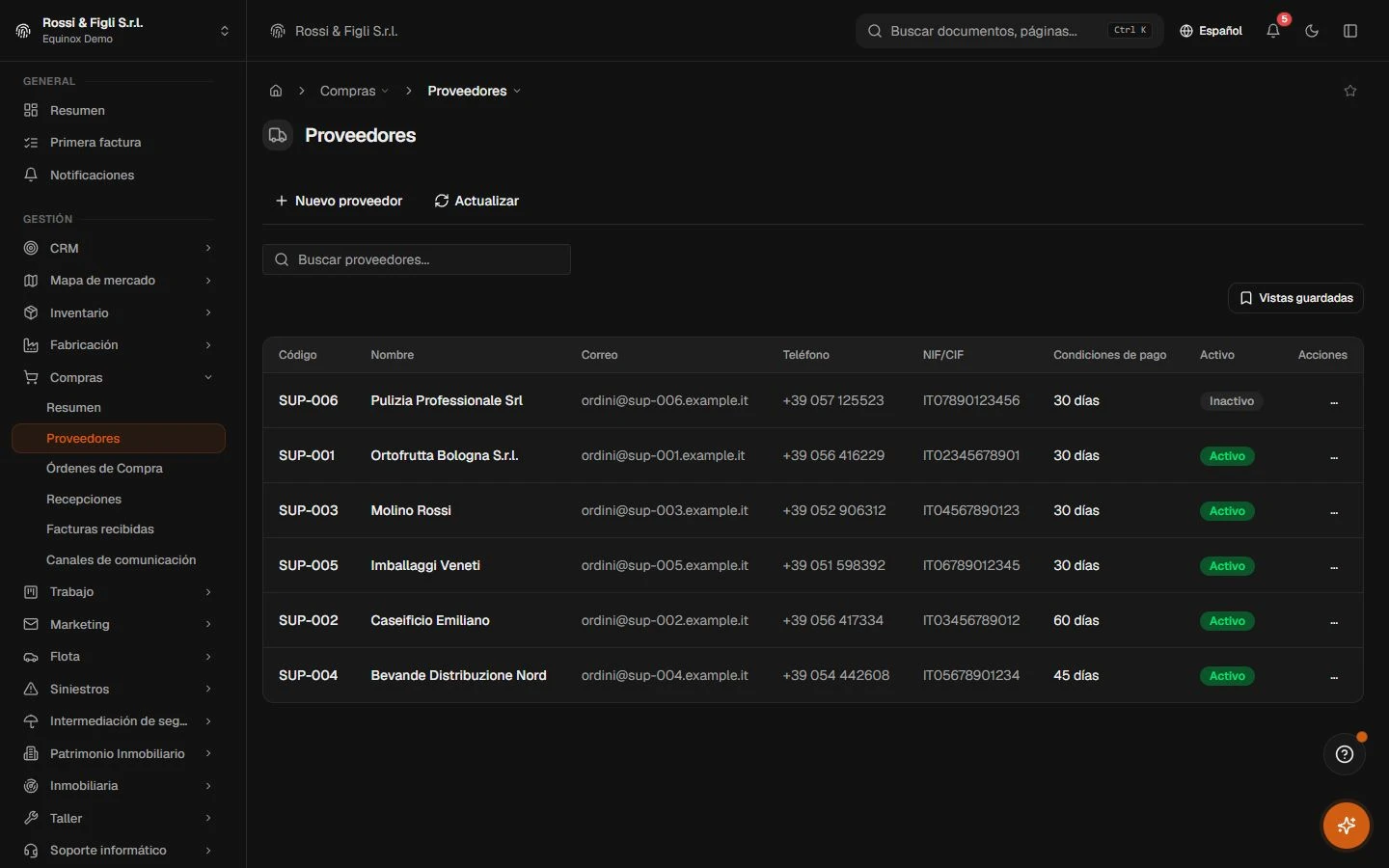Toggle dark mode moon icon
The width and height of the screenshot is (1389, 868).
pyautogui.click(x=1312, y=31)
